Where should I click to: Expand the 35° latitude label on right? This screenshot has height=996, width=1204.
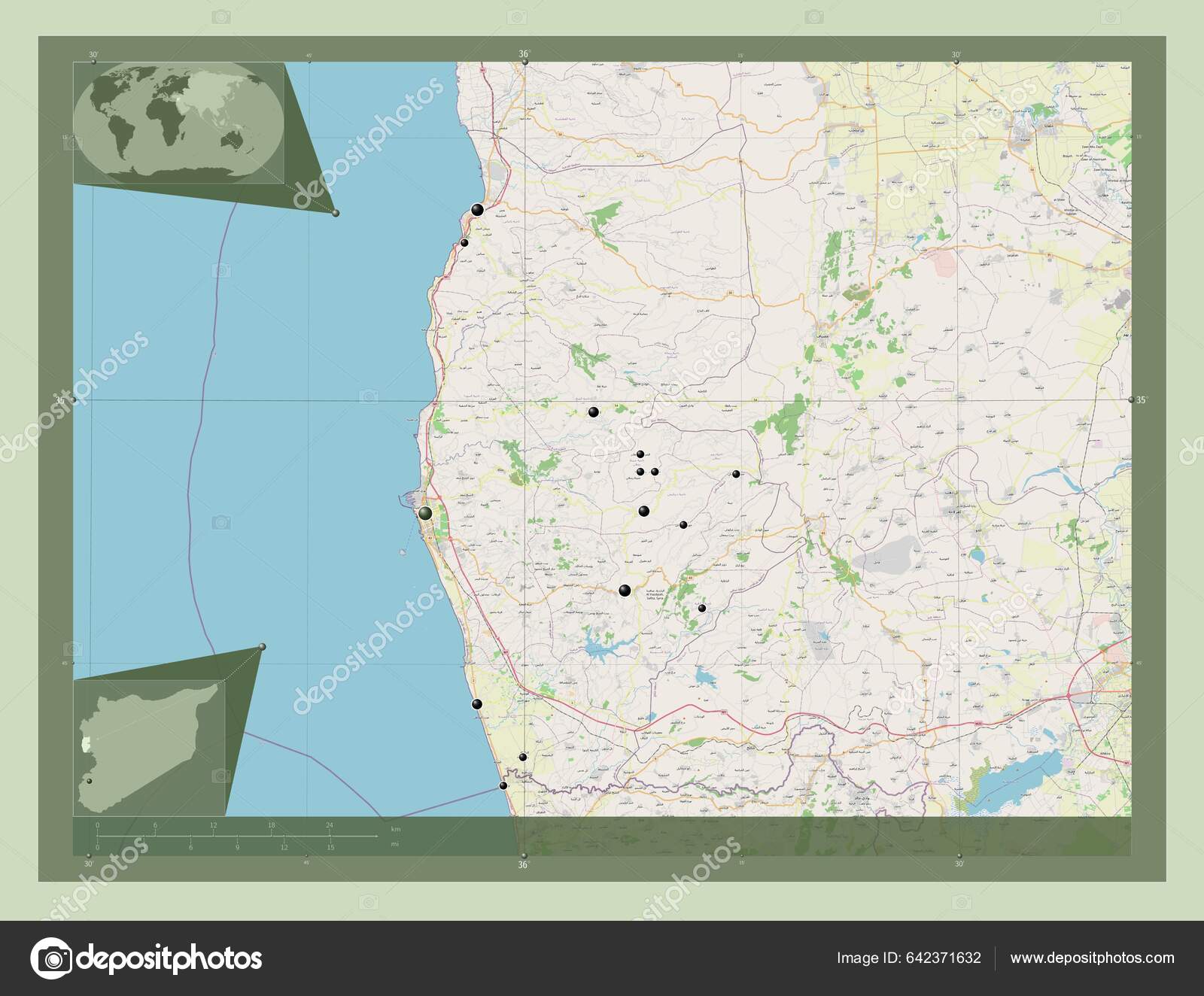pyautogui.click(x=1142, y=401)
